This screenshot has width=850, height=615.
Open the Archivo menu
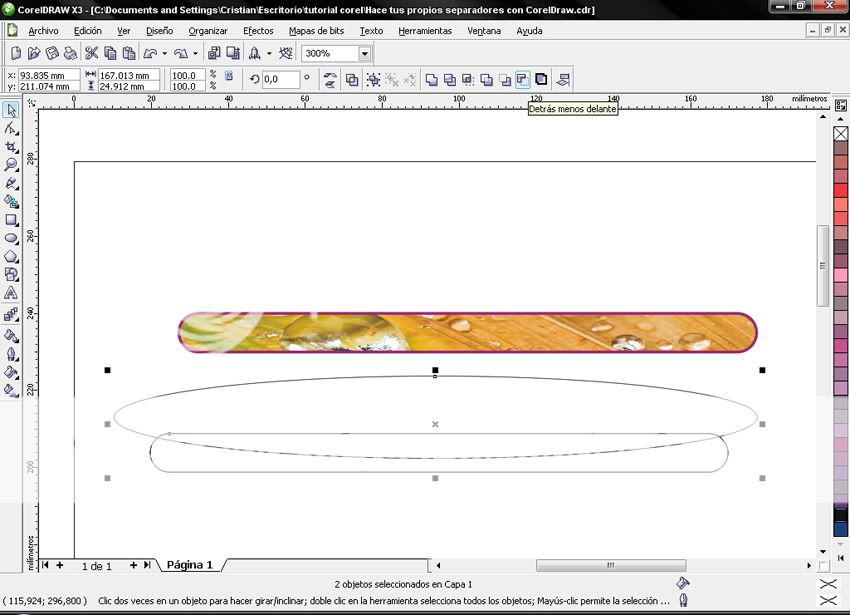tap(43, 31)
